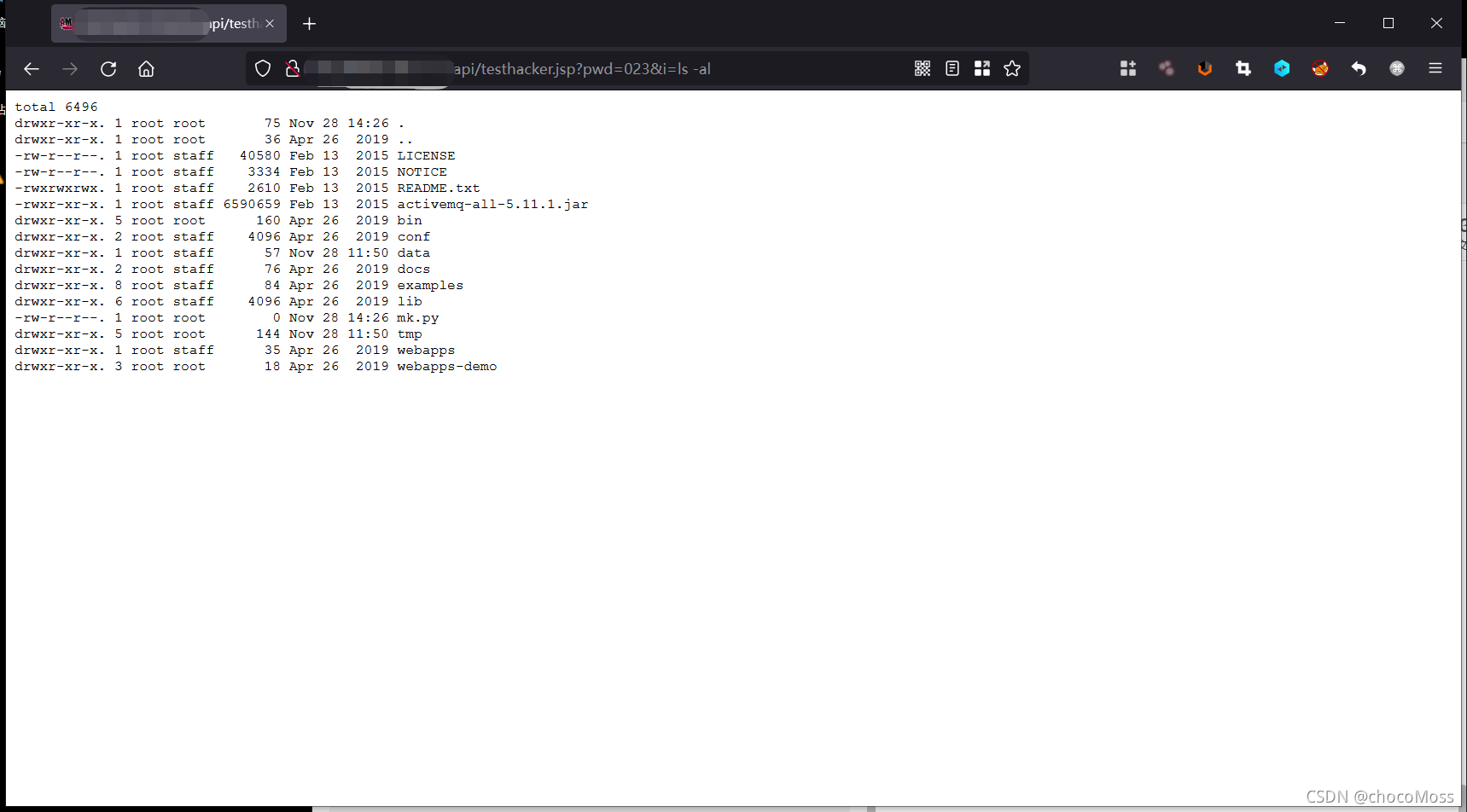
Task: Click the mk.py file name
Action: tap(418, 317)
